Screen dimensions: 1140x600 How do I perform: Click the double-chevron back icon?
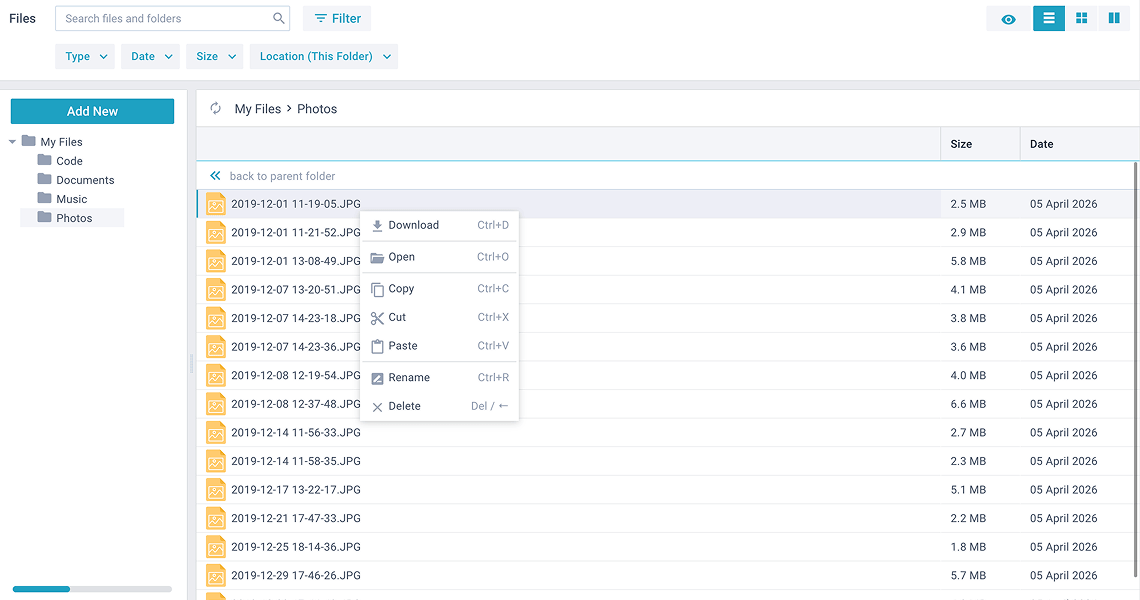click(x=215, y=176)
